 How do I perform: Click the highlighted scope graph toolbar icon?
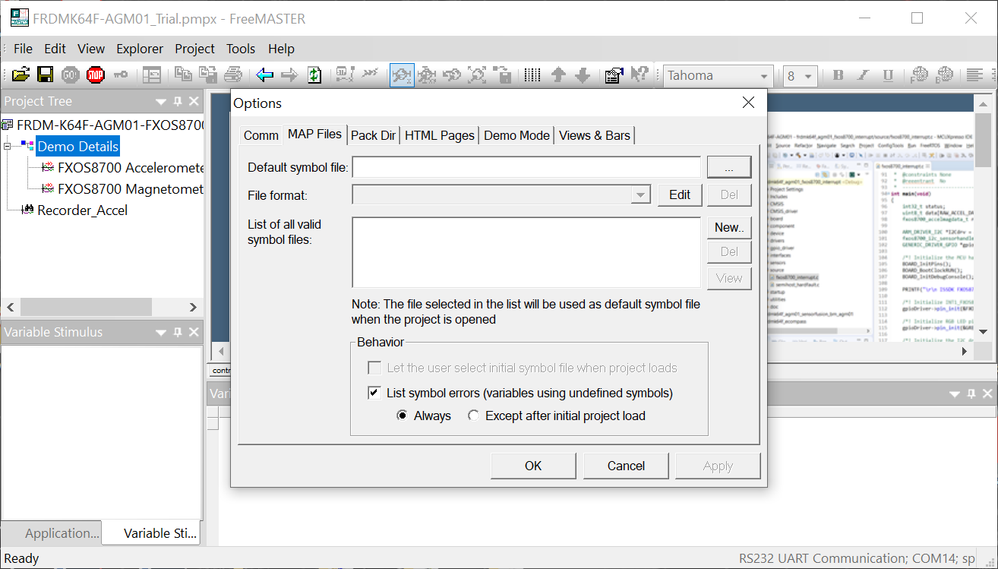[x=402, y=75]
